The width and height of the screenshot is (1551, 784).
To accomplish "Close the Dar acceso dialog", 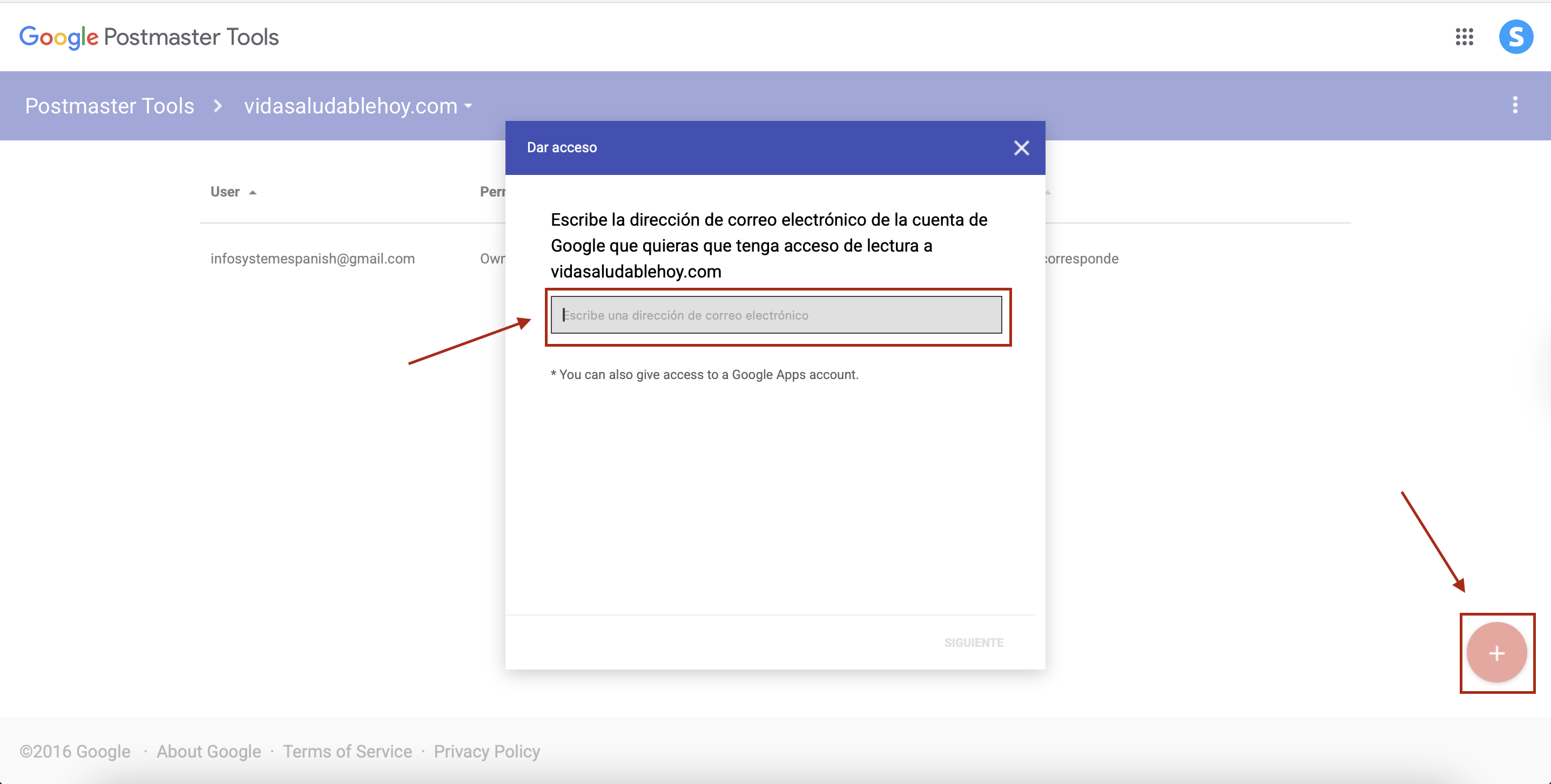I will tap(1021, 147).
